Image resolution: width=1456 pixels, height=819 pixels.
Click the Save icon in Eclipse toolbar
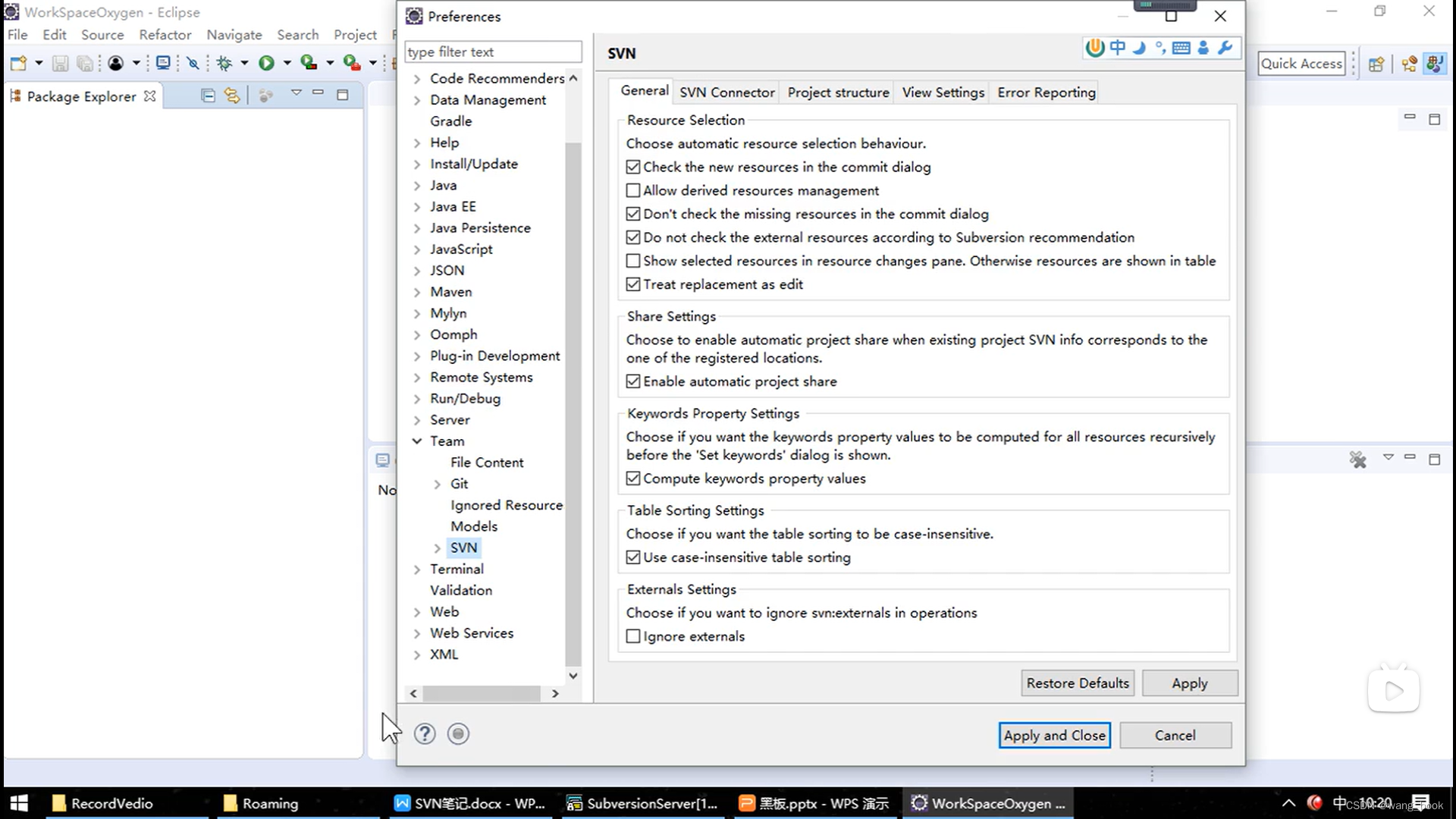coord(60,64)
